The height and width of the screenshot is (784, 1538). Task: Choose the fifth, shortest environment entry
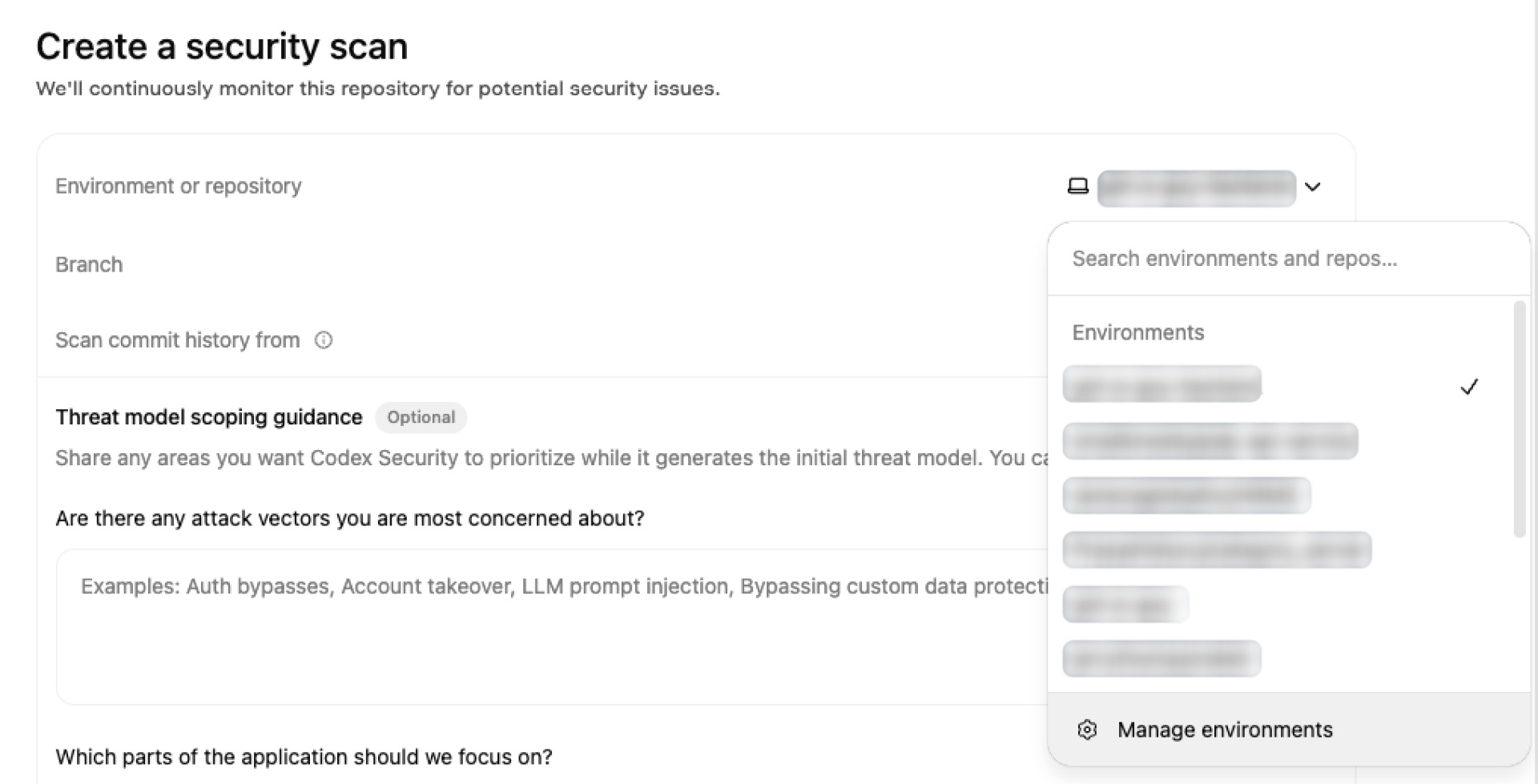pyautogui.click(x=1125, y=605)
